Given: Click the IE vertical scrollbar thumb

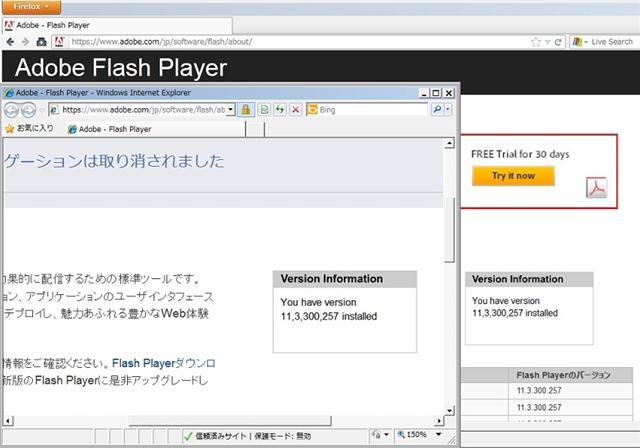Looking at the screenshot, I should (x=449, y=229).
